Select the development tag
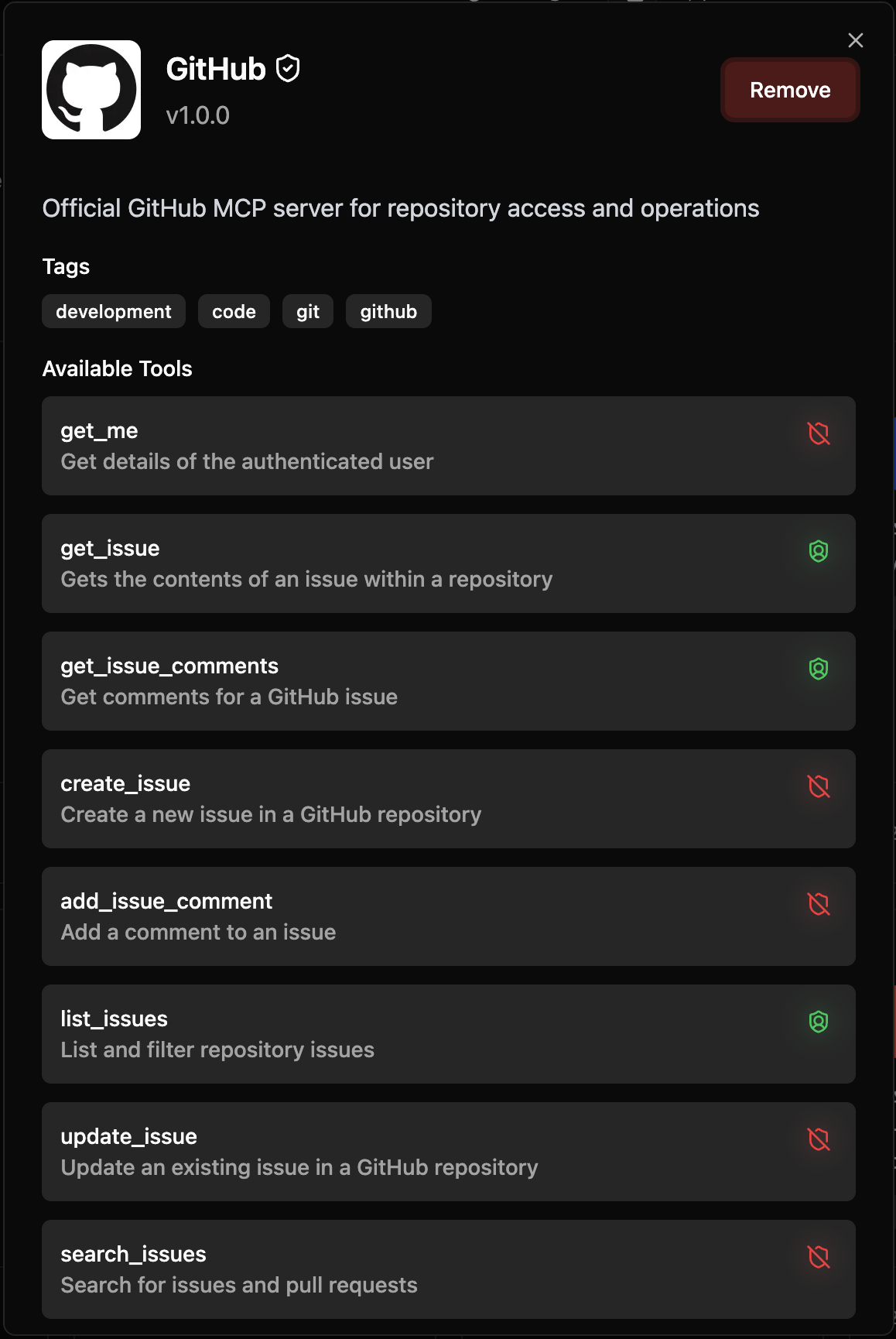The image size is (896, 1339). 114,311
